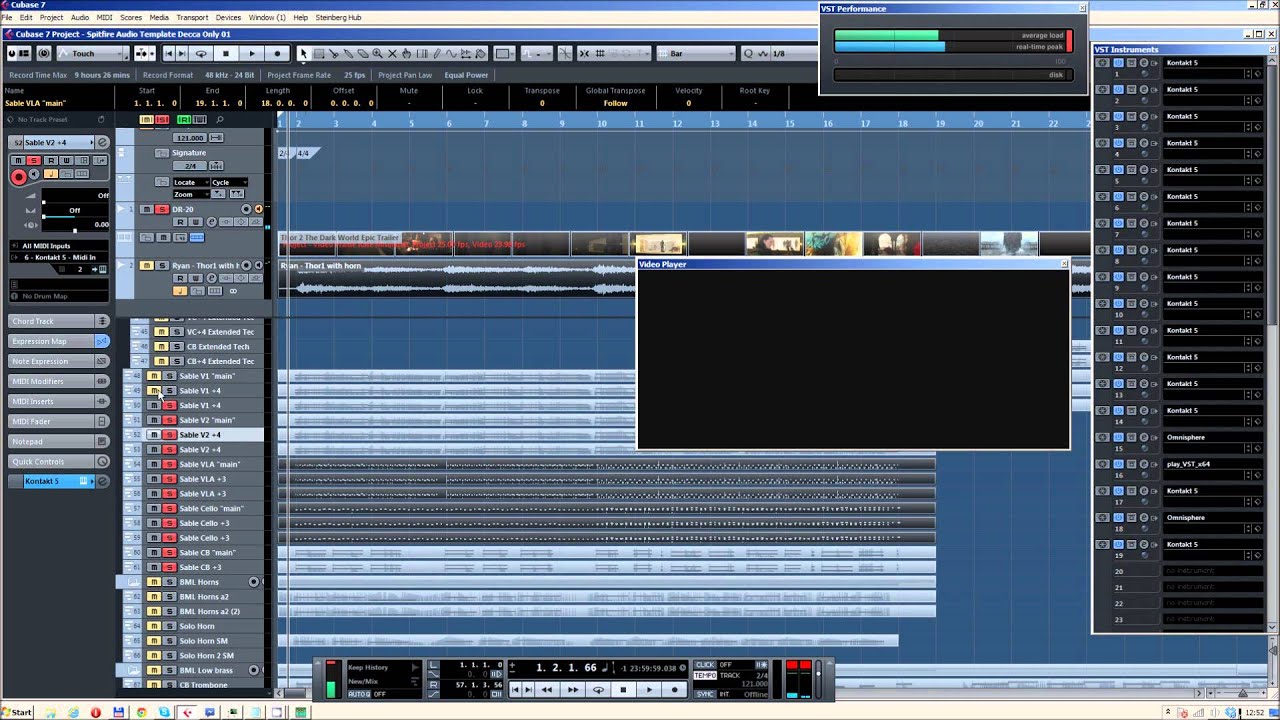
Task: Open the Locate dropdown in track list
Action: (190, 182)
